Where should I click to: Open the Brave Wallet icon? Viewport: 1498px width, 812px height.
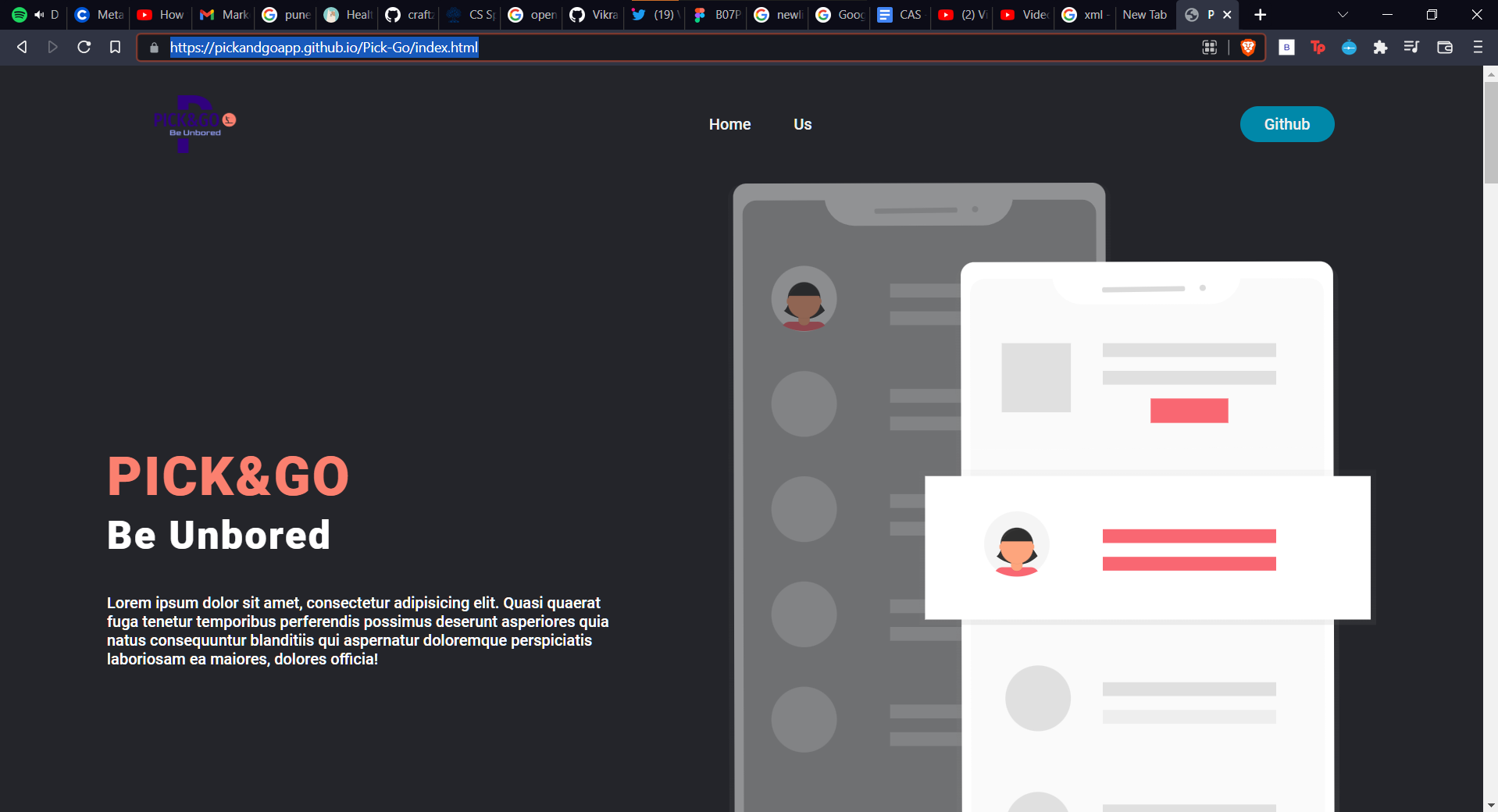(x=1445, y=48)
